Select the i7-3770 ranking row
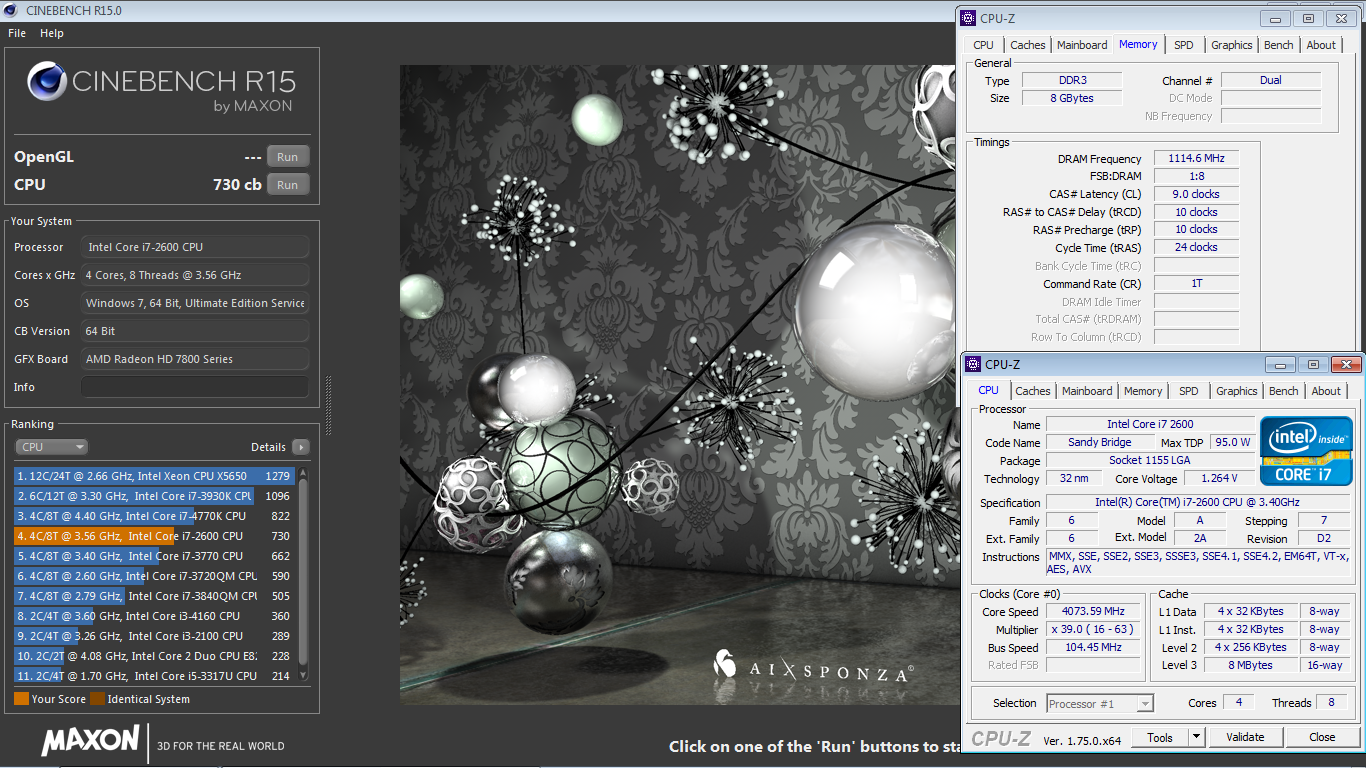The image size is (1366, 768). (x=155, y=556)
